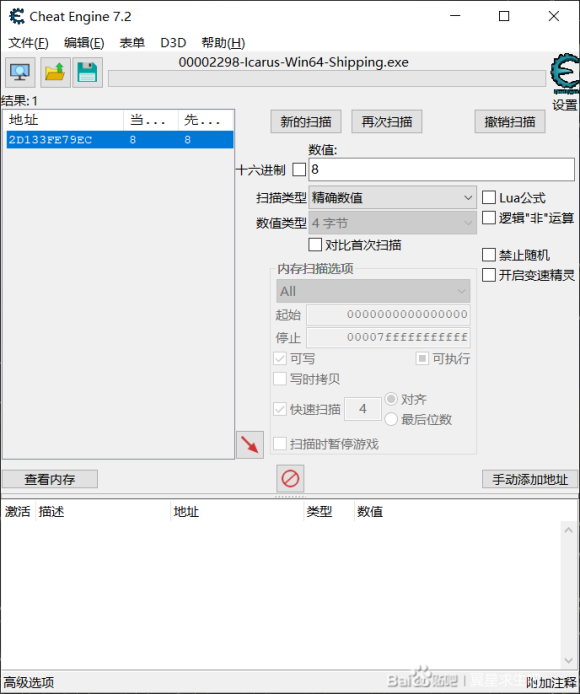Click the 再次扫描 button
This screenshot has width=580, height=694.
pyautogui.click(x=387, y=121)
